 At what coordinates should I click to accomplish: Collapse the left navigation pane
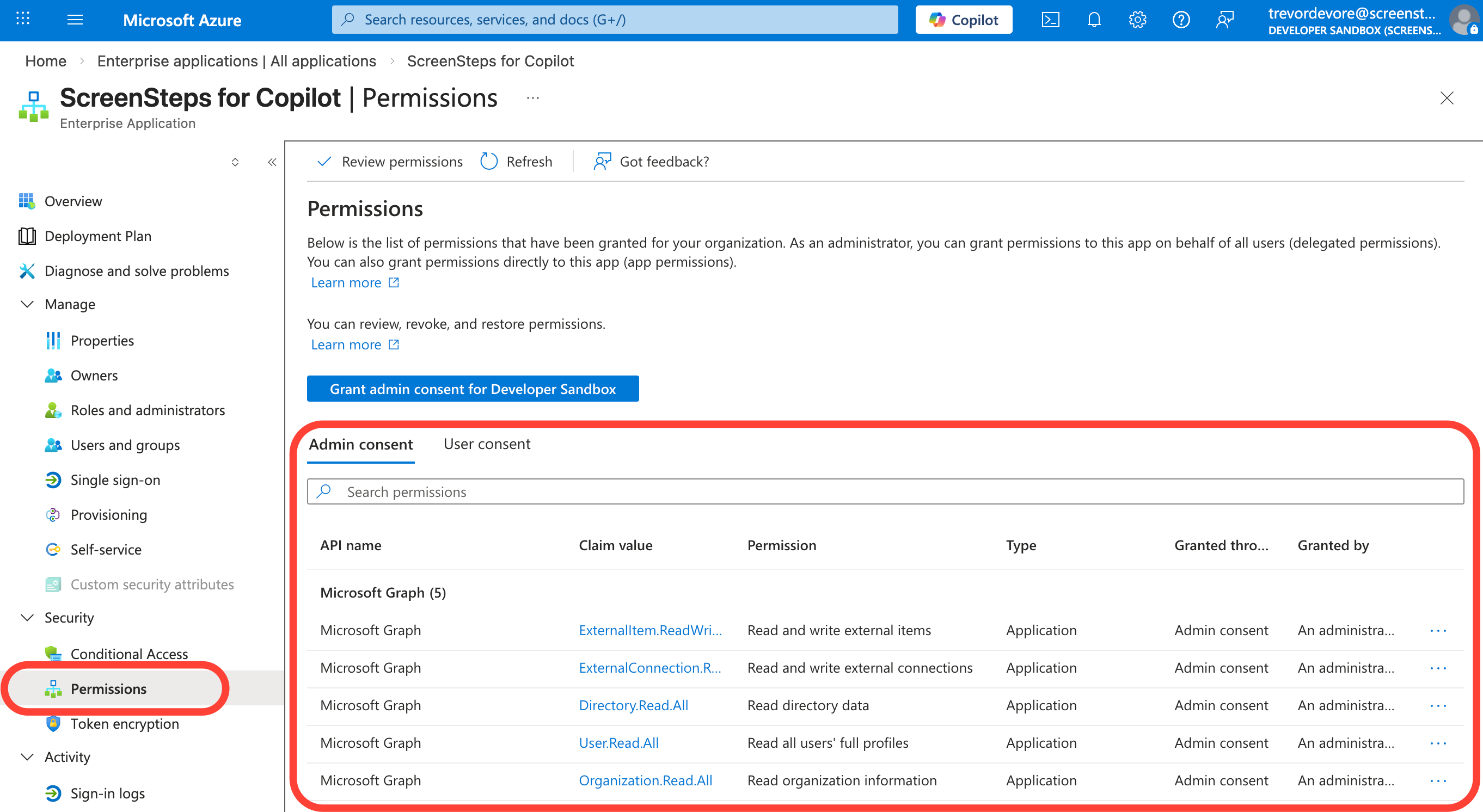click(272, 162)
